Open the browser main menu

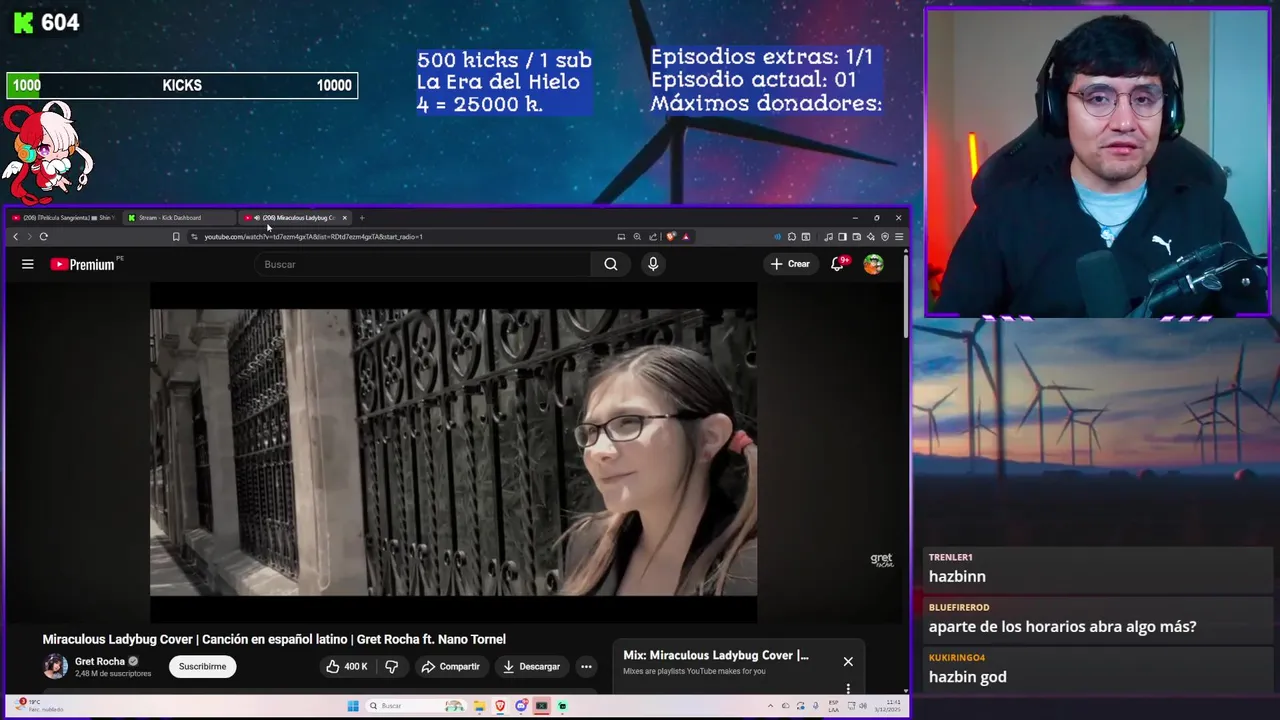[899, 237]
